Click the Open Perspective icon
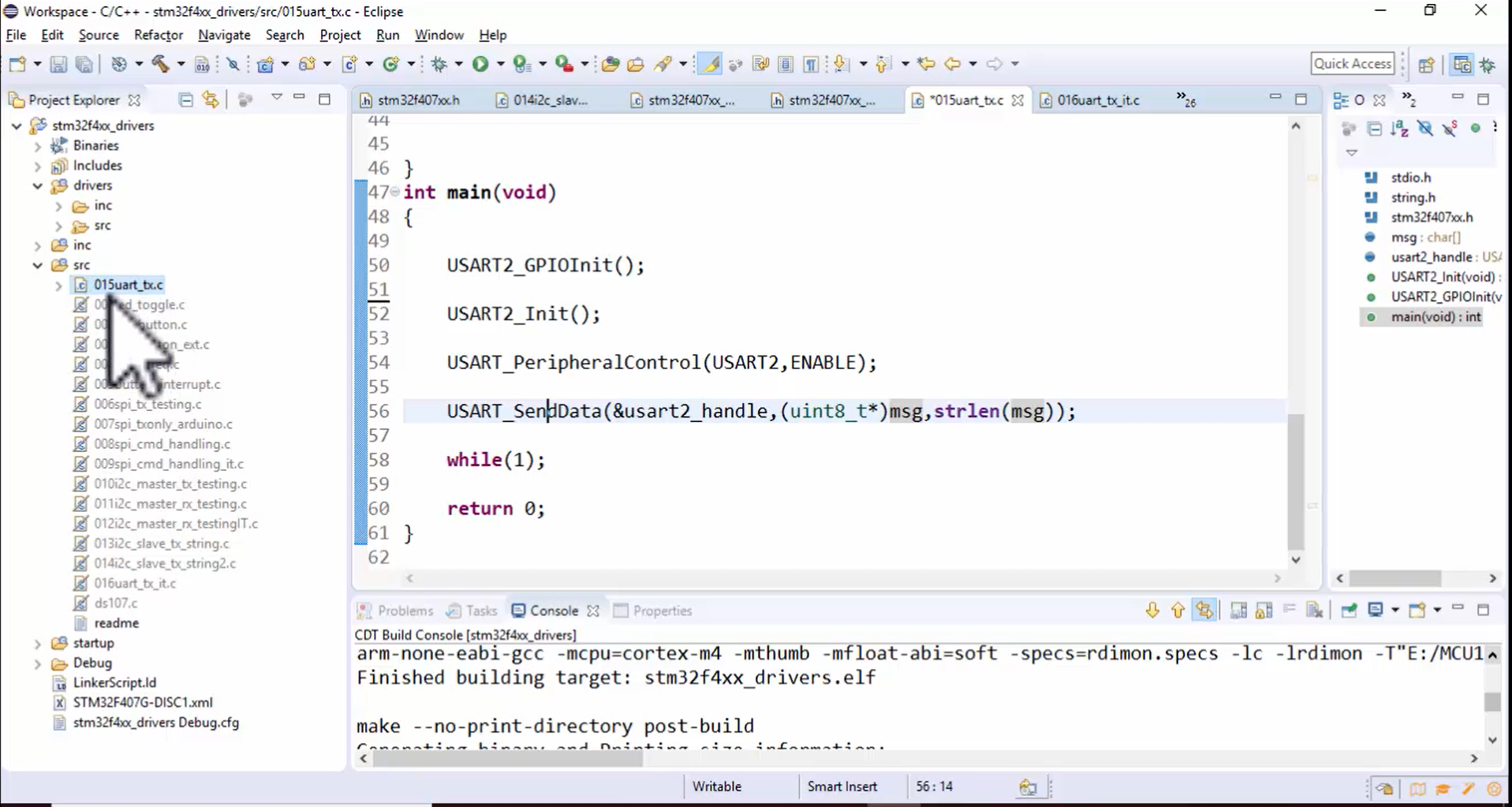 1426,65
